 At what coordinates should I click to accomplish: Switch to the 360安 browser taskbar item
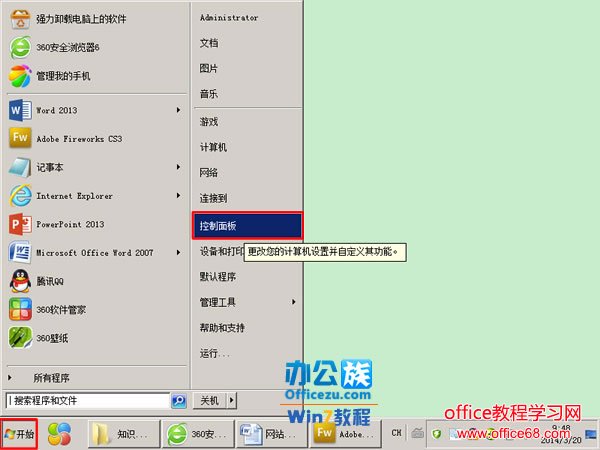tap(198, 434)
